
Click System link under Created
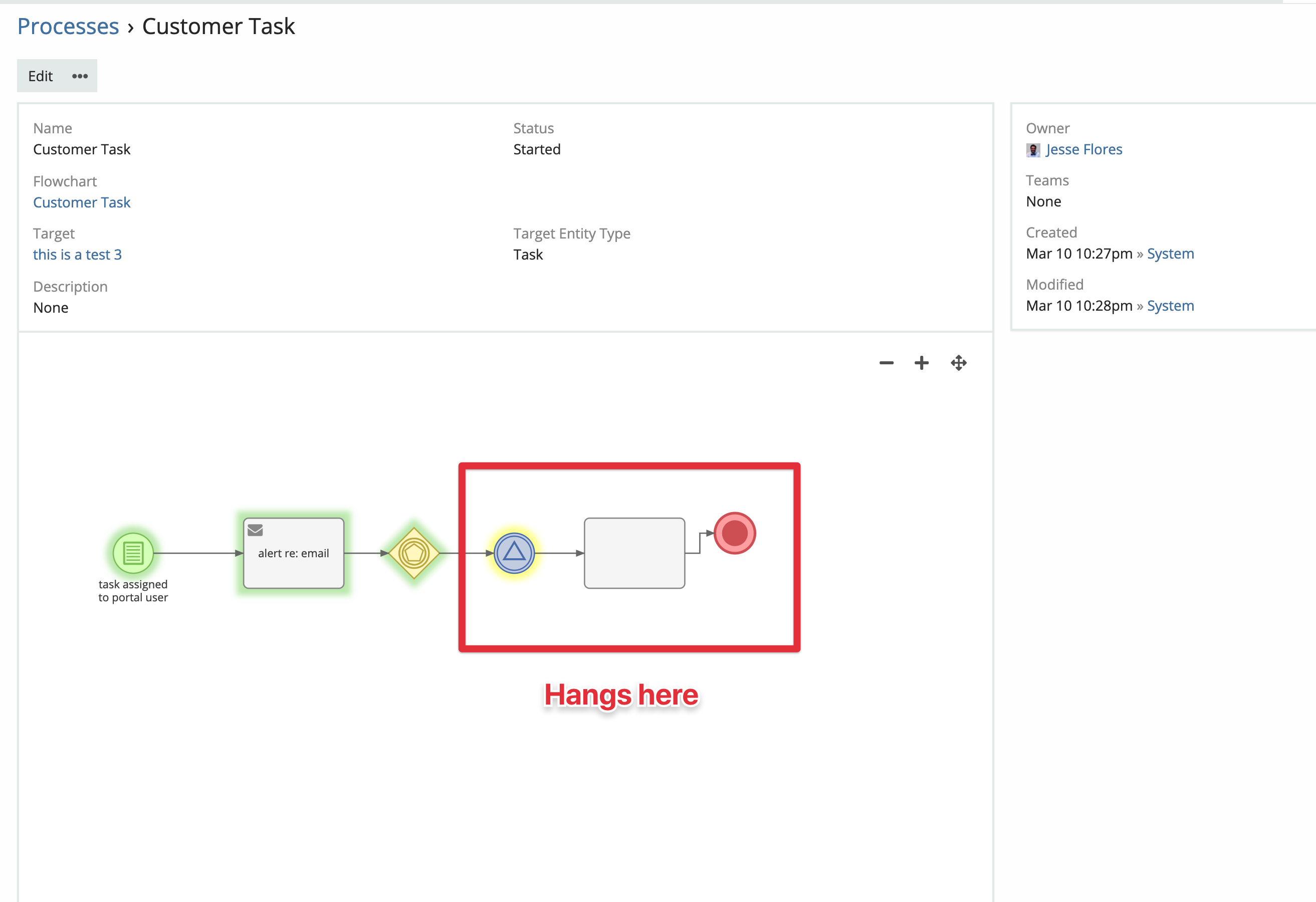coord(1170,254)
